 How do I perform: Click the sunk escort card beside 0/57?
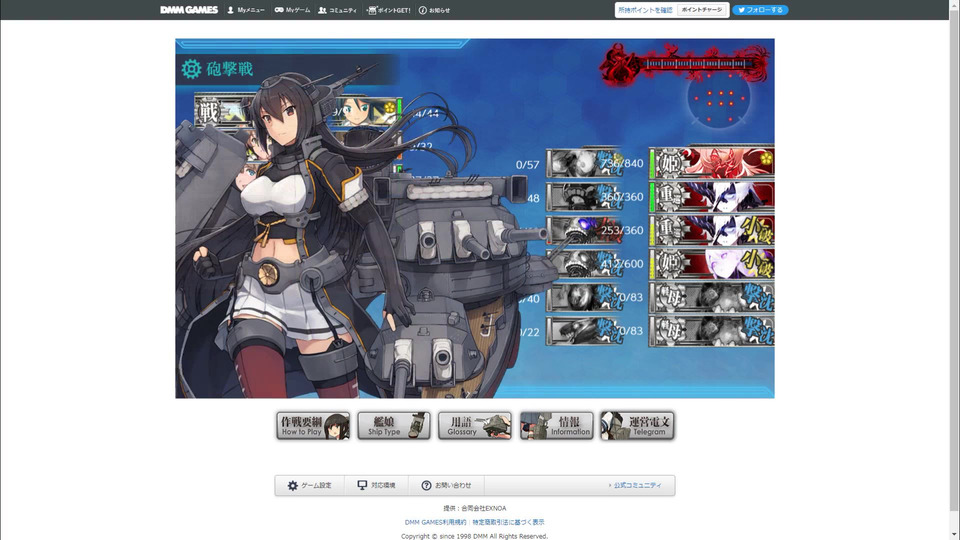pos(585,163)
